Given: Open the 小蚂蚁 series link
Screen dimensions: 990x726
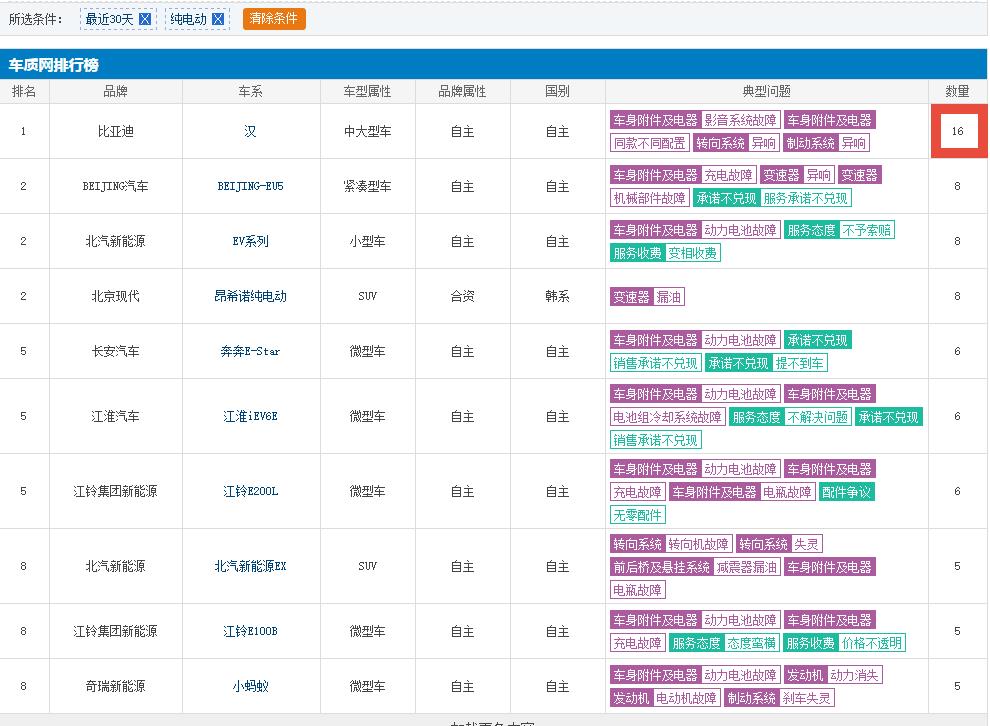Looking at the screenshot, I should [251, 686].
